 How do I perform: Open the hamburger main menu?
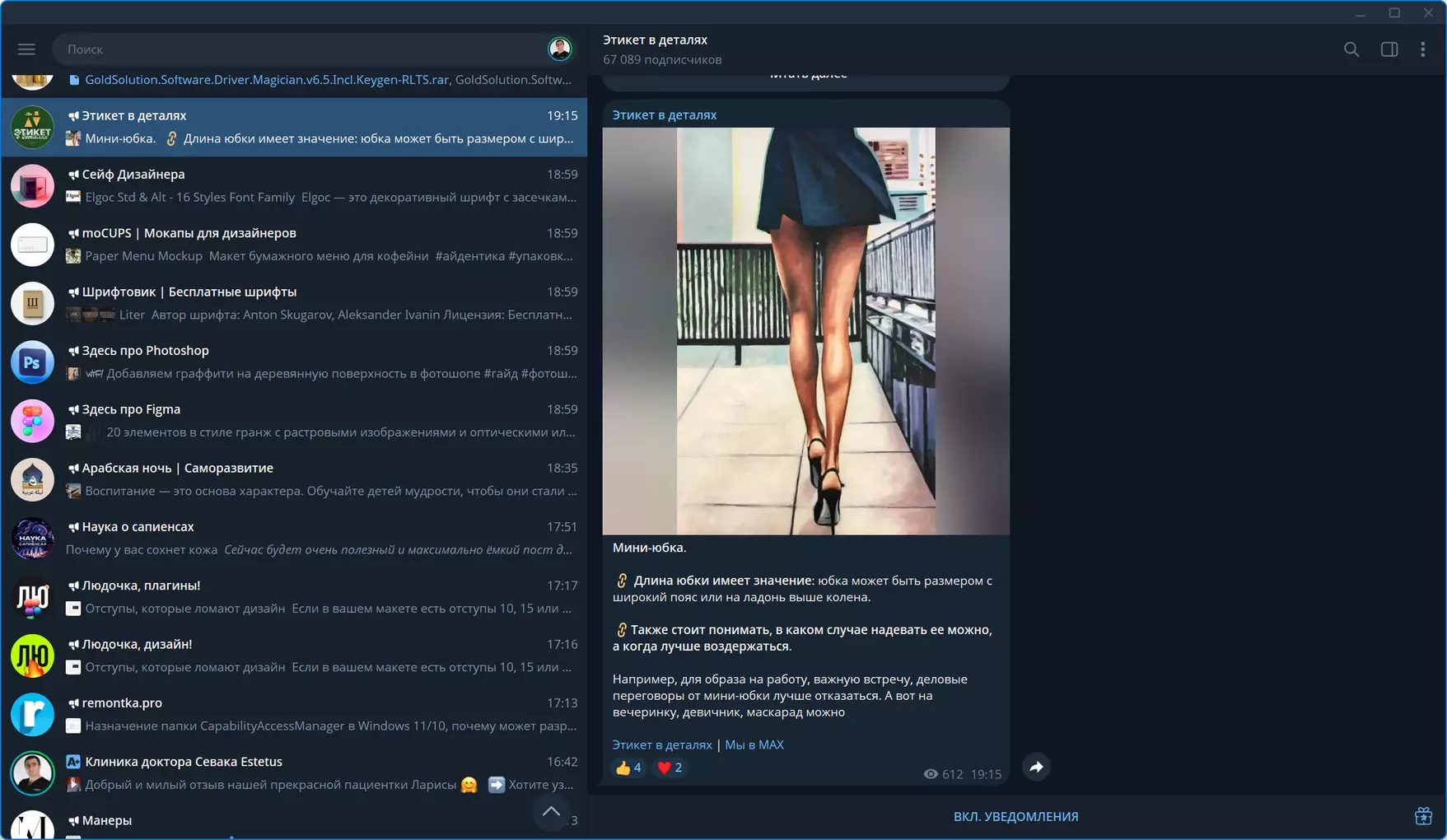(26, 49)
